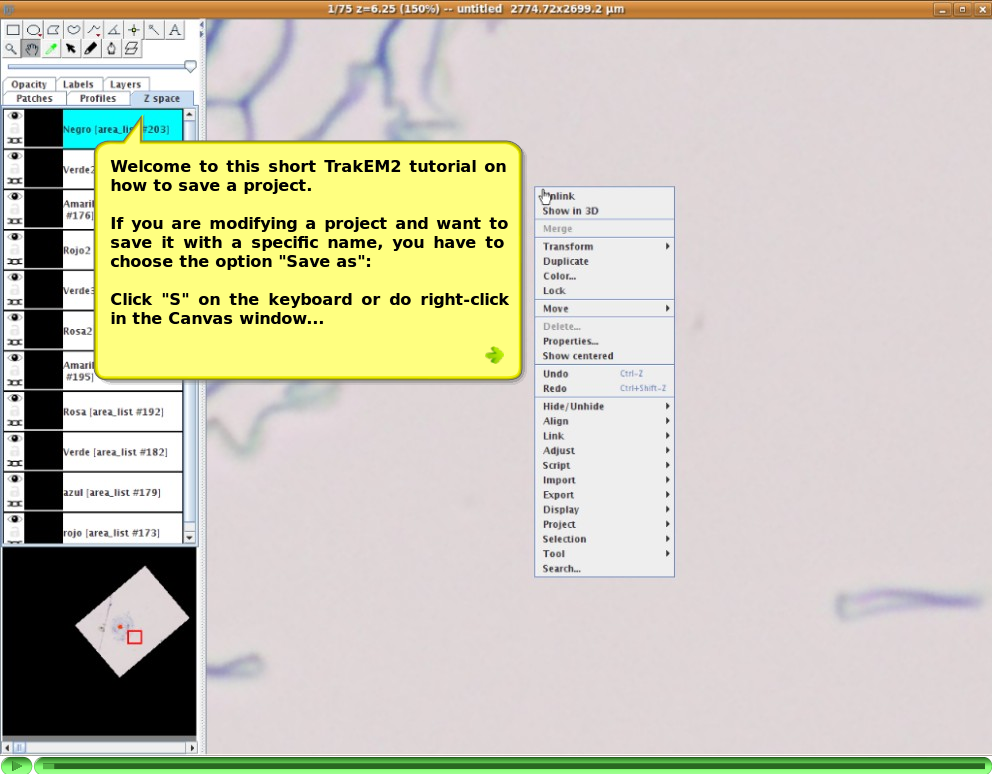The width and height of the screenshot is (992, 774).
Task: Toggle visibility eye of Verde3 row
Action: [15, 277]
